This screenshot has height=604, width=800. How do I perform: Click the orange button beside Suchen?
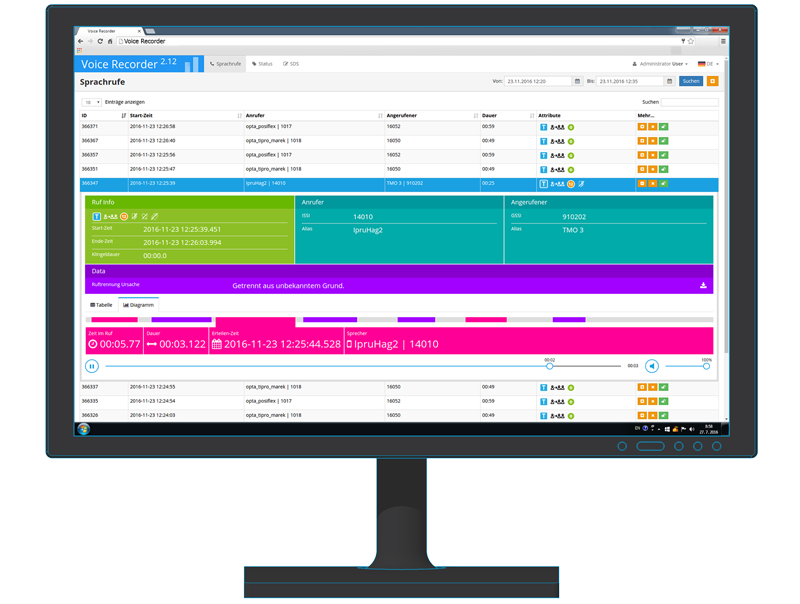713,81
